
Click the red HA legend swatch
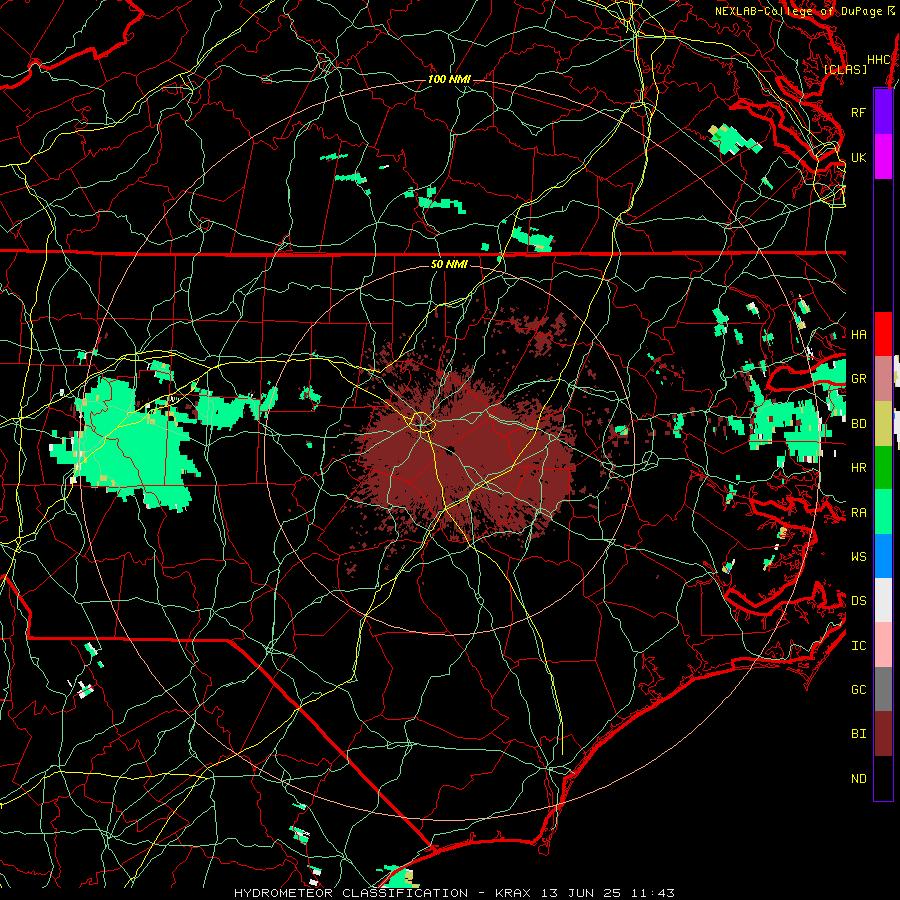883,334
